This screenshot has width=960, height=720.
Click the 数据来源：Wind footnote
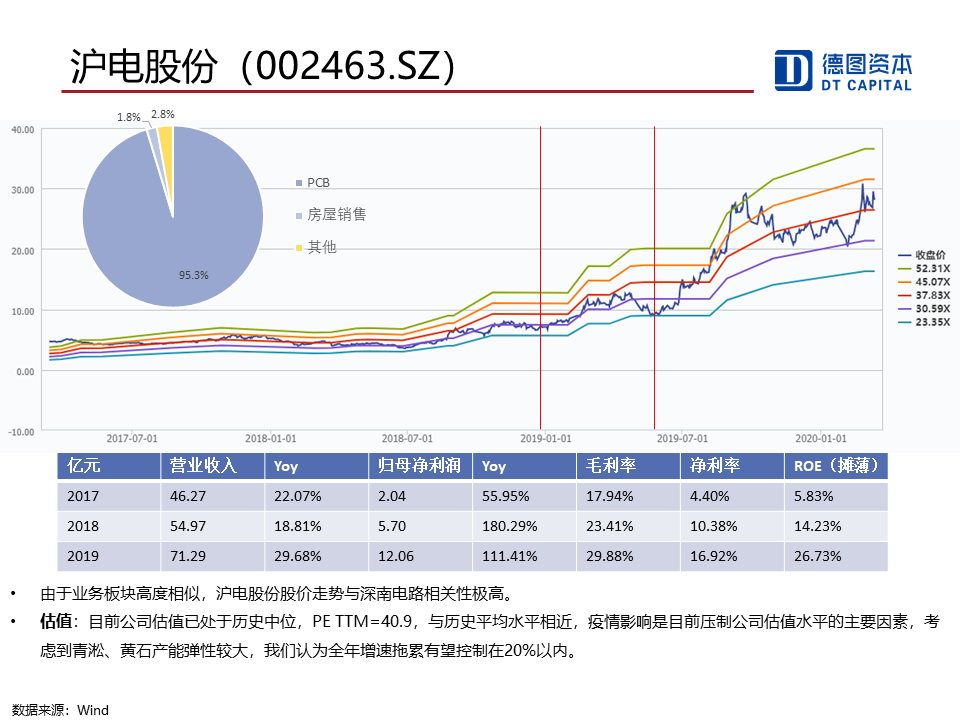60,710
